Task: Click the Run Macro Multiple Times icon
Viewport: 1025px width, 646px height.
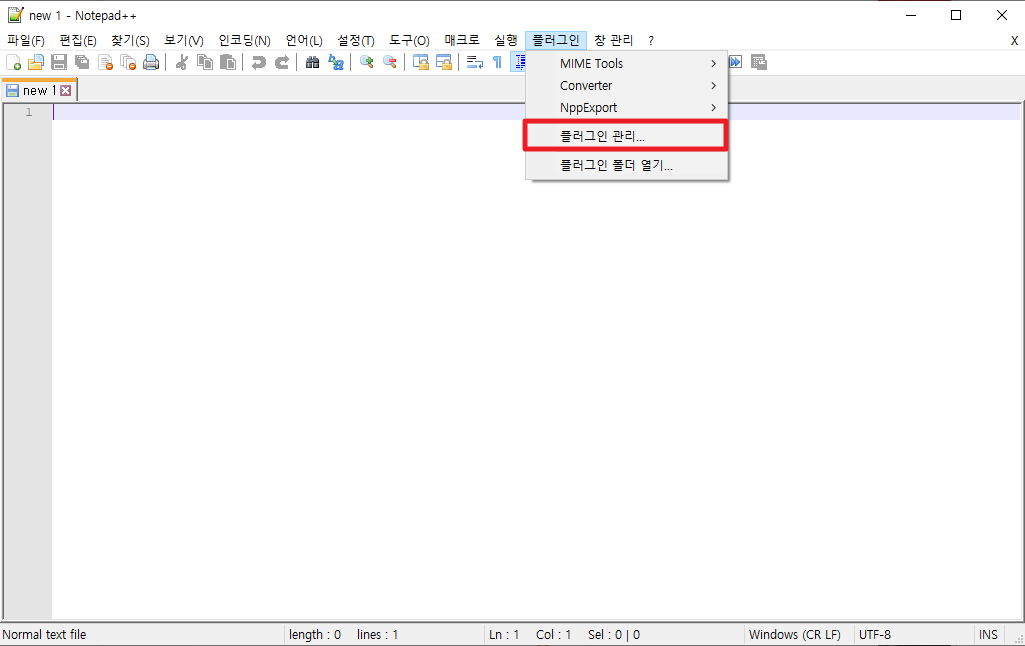Action: click(x=736, y=62)
